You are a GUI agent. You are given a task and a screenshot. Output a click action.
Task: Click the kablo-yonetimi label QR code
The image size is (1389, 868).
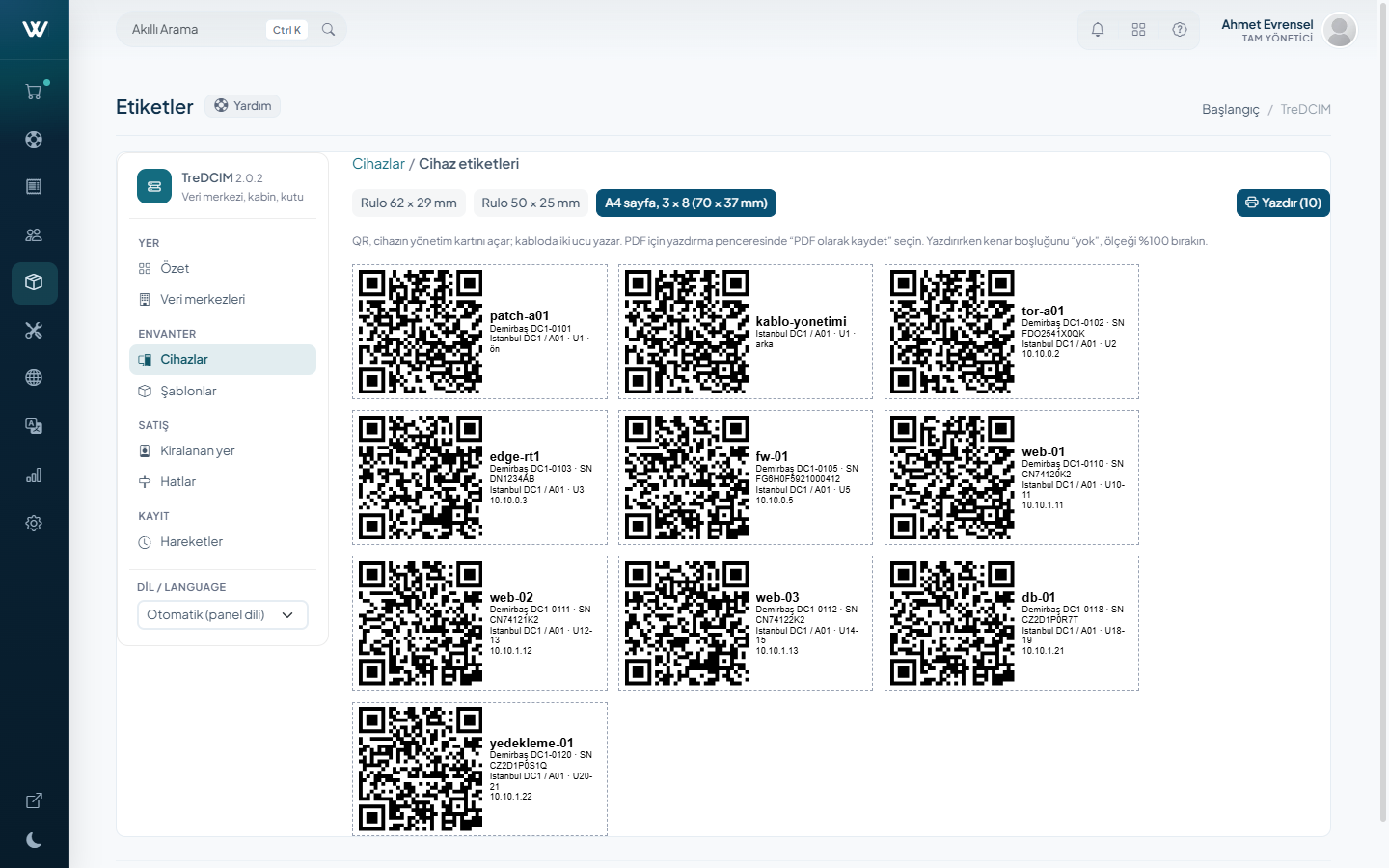click(687, 332)
